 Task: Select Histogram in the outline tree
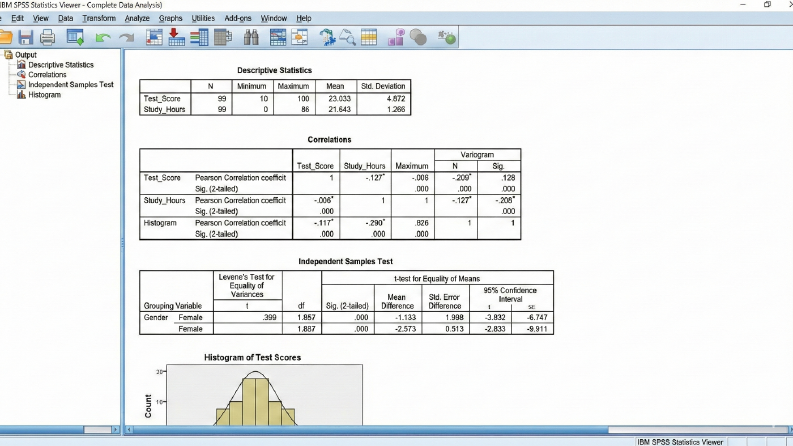[45, 95]
